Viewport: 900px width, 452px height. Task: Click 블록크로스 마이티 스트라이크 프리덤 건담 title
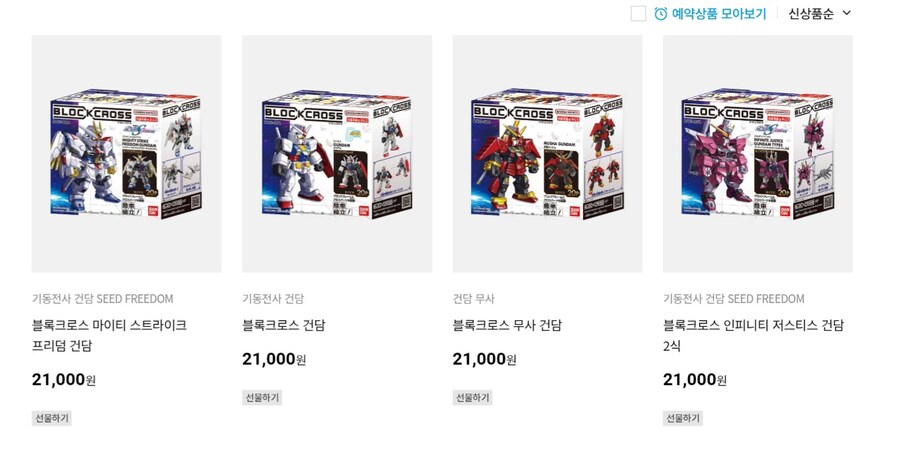point(109,335)
